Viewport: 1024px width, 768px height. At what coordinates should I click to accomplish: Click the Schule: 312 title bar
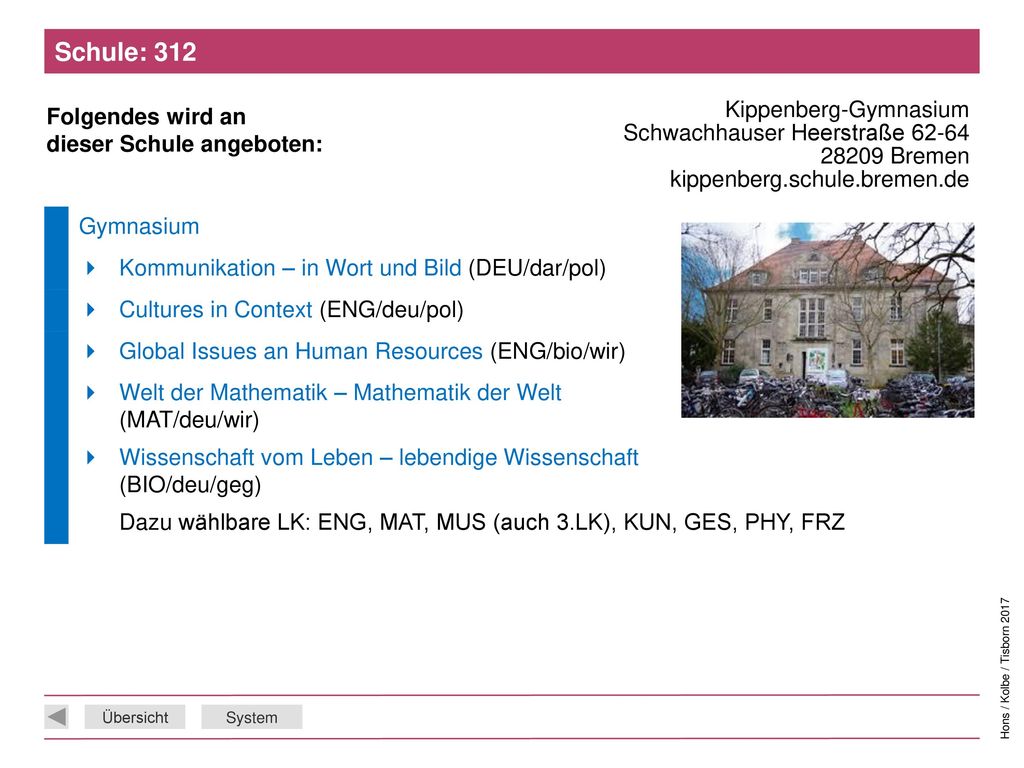point(512,51)
